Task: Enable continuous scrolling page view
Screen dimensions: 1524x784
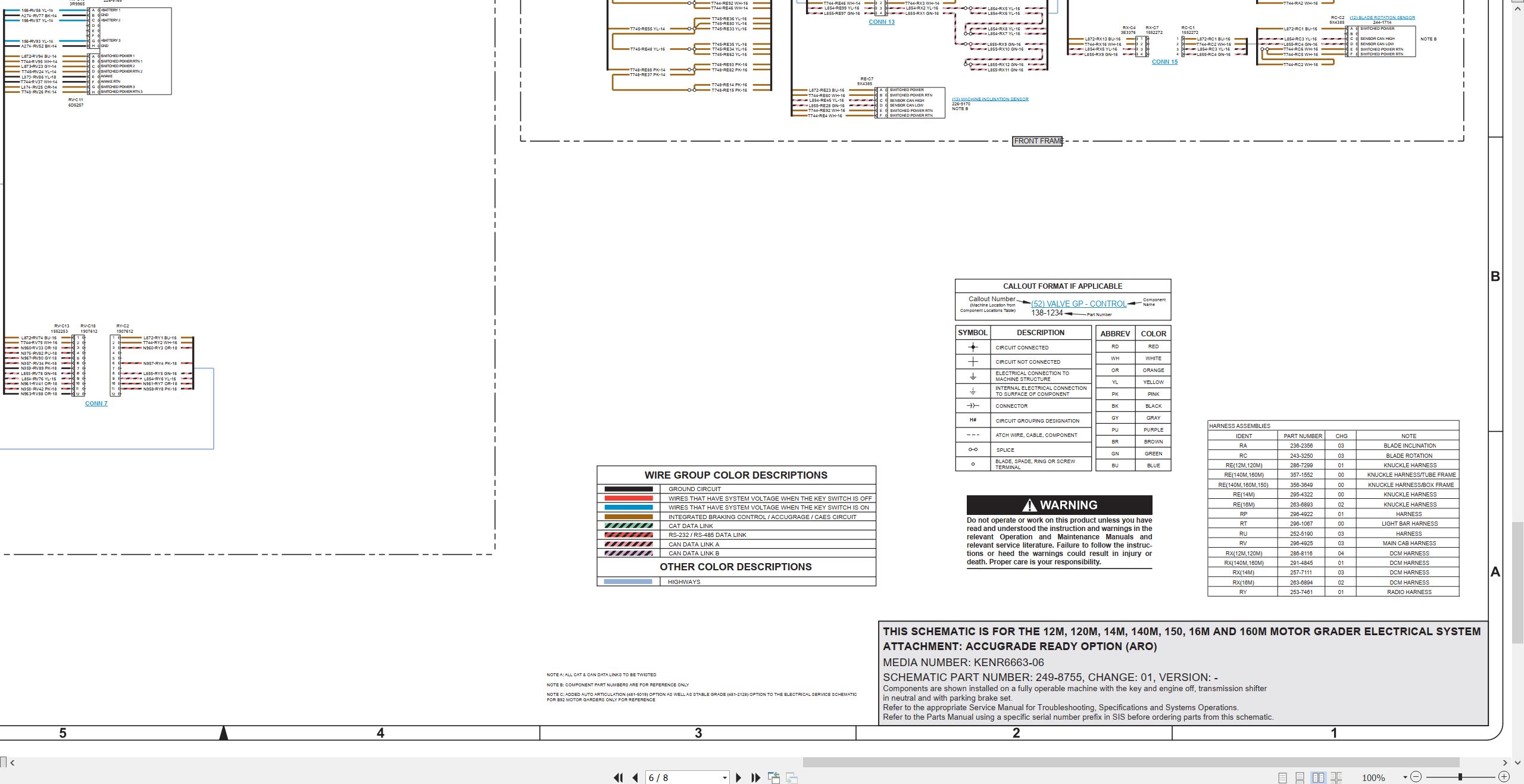Action: pos(1300,777)
